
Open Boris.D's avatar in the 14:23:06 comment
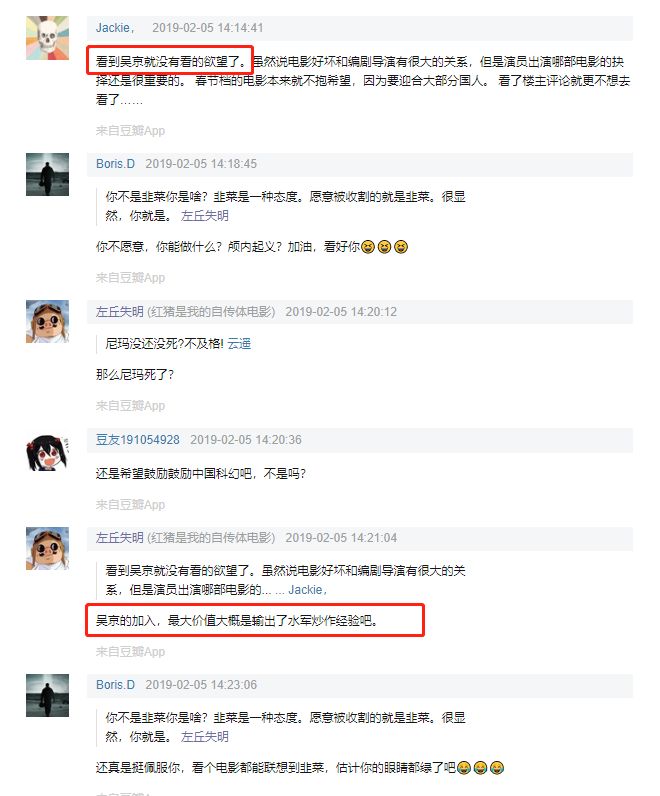point(47,695)
